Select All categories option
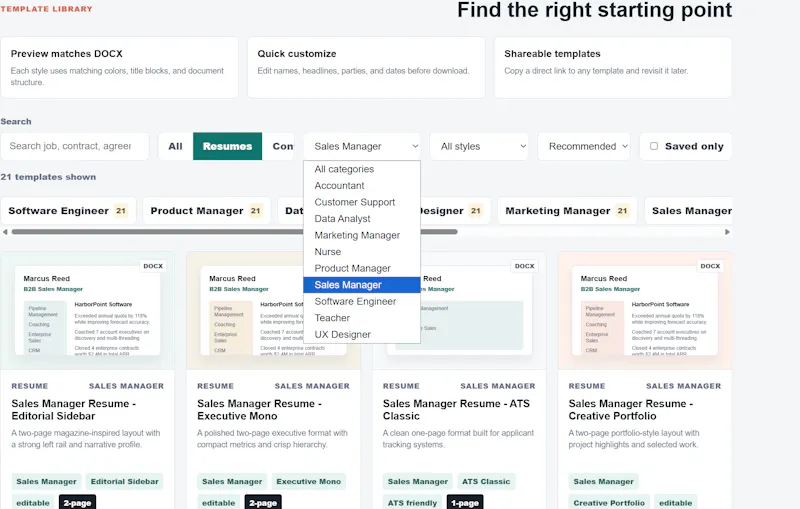 click(x=362, y=169)
